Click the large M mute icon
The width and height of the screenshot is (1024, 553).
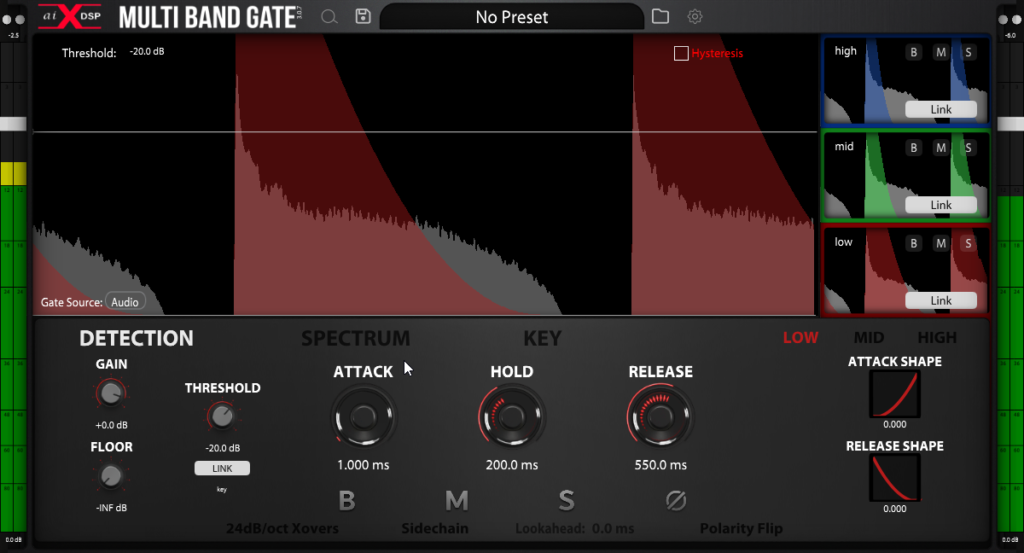point(456,500)
